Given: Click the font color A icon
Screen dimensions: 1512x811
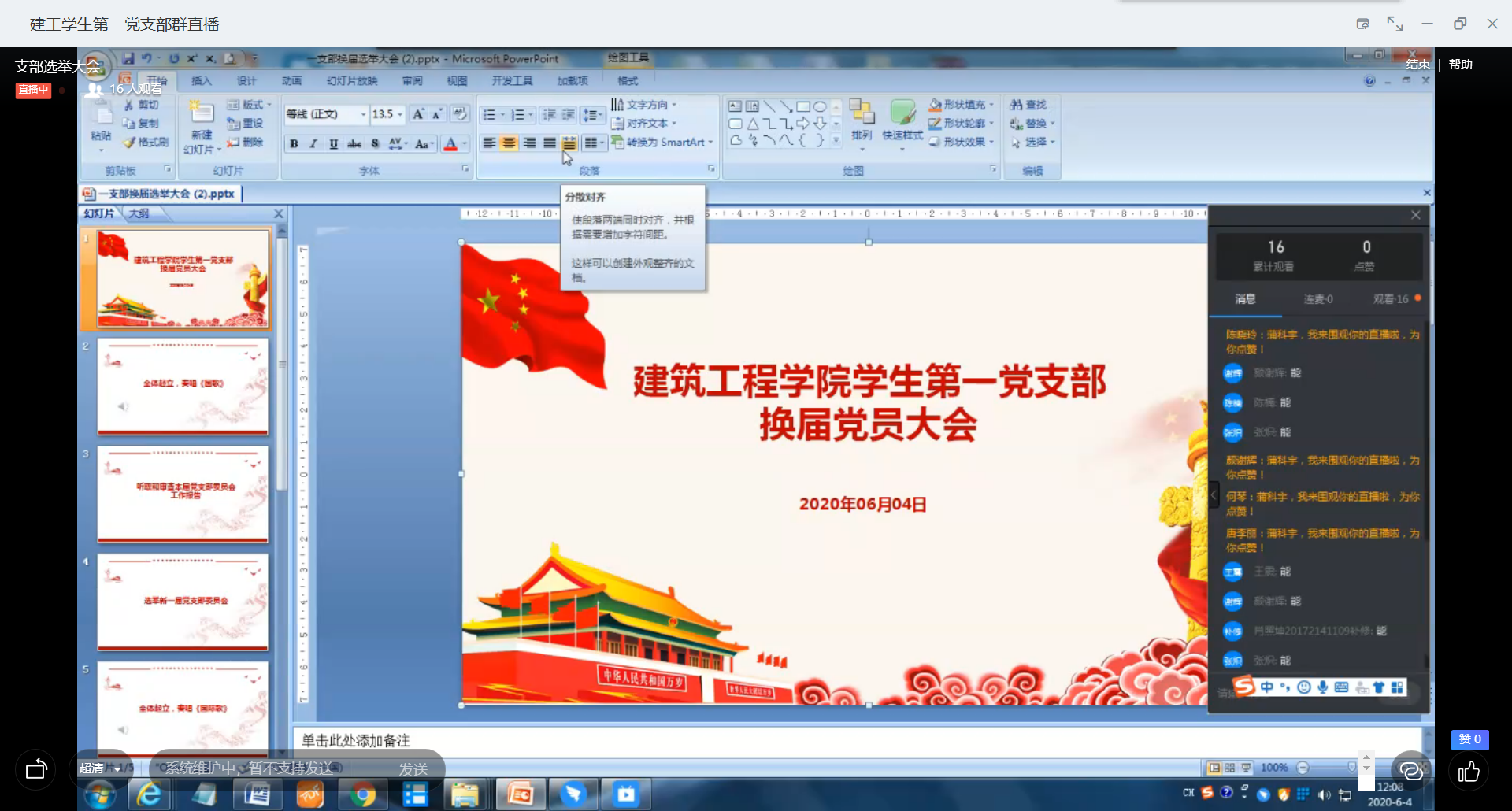Looking at the screenshot, I should pyautogui.click(x=450, y=143).
